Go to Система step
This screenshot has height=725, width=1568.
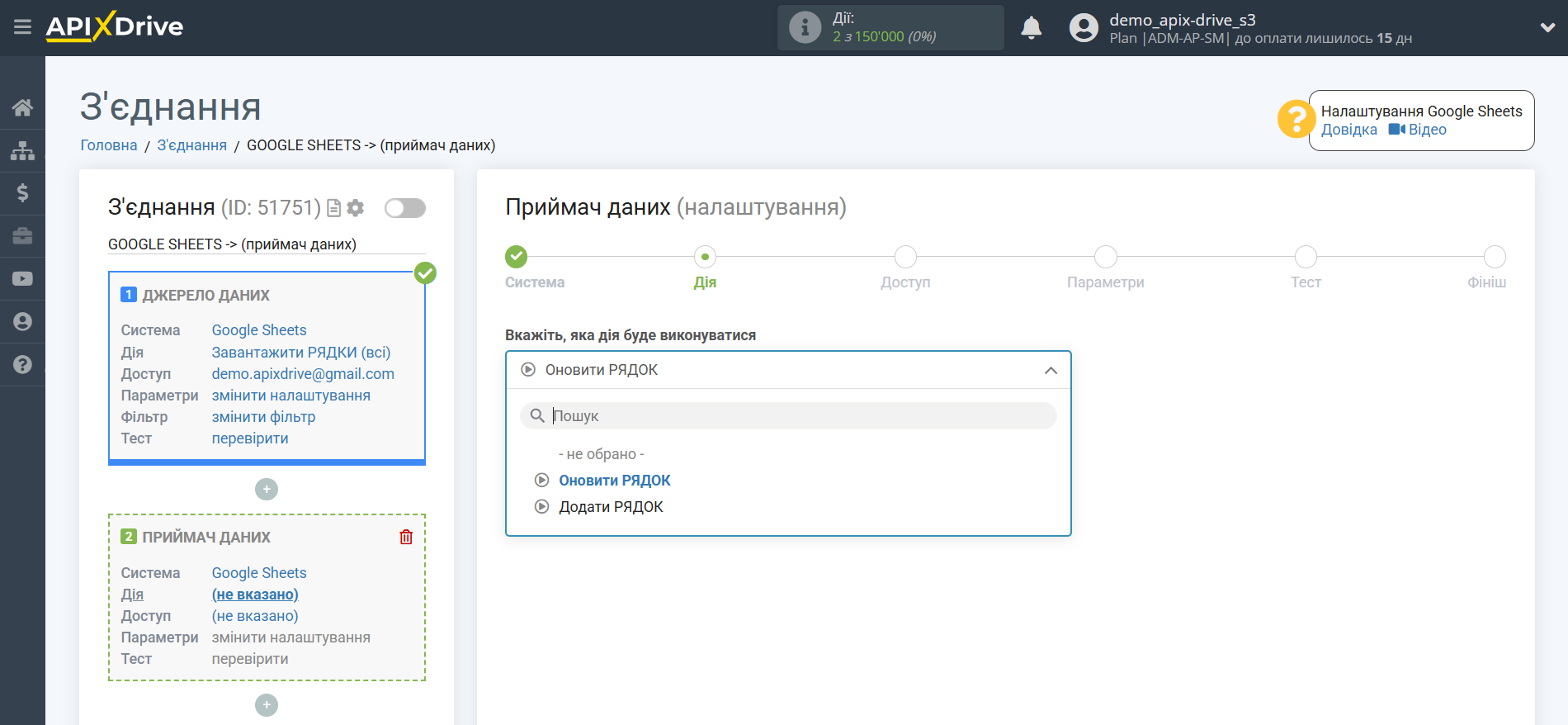click(x=517, y=257)
